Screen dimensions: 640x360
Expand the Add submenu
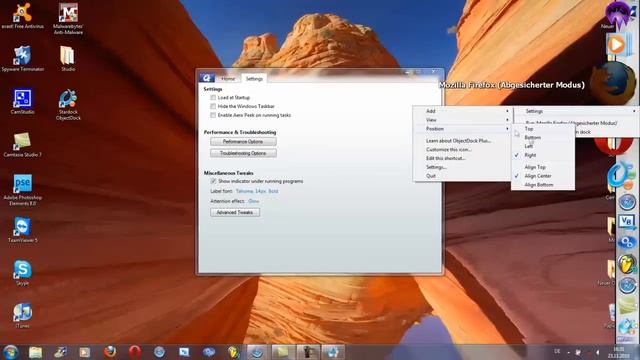click(x=462, y=111)
